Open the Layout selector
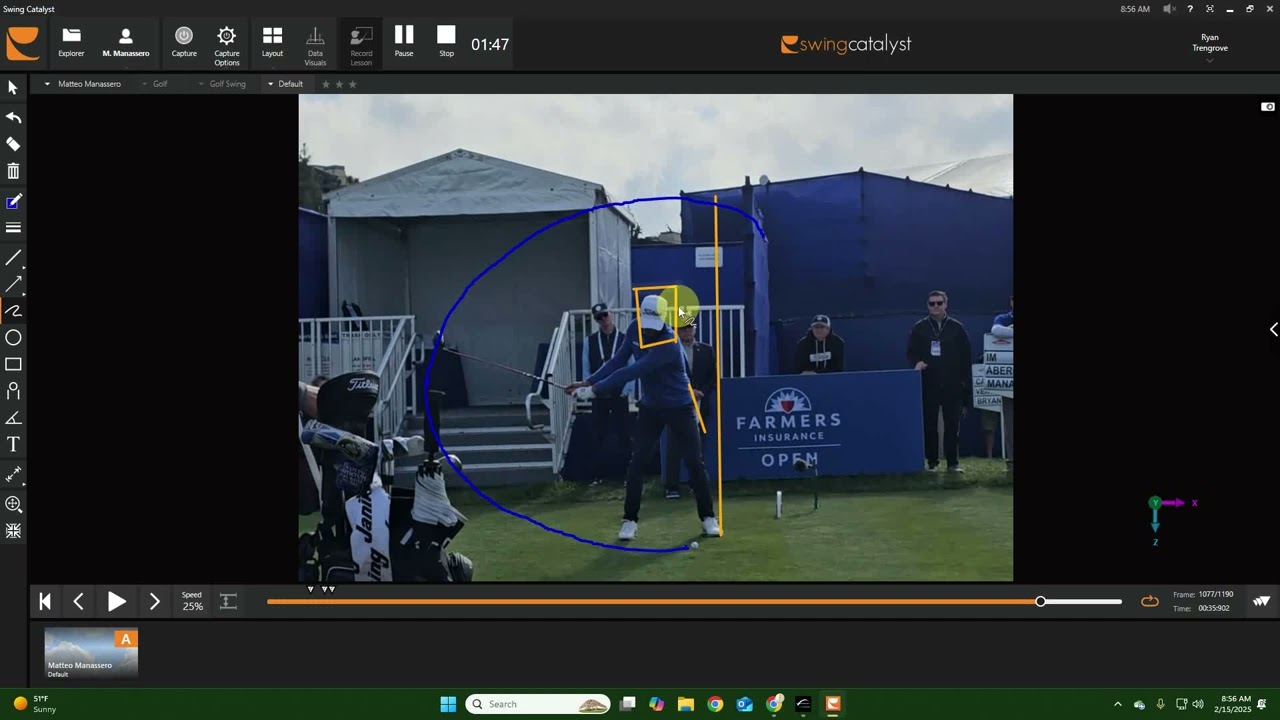 click(272, 43)
